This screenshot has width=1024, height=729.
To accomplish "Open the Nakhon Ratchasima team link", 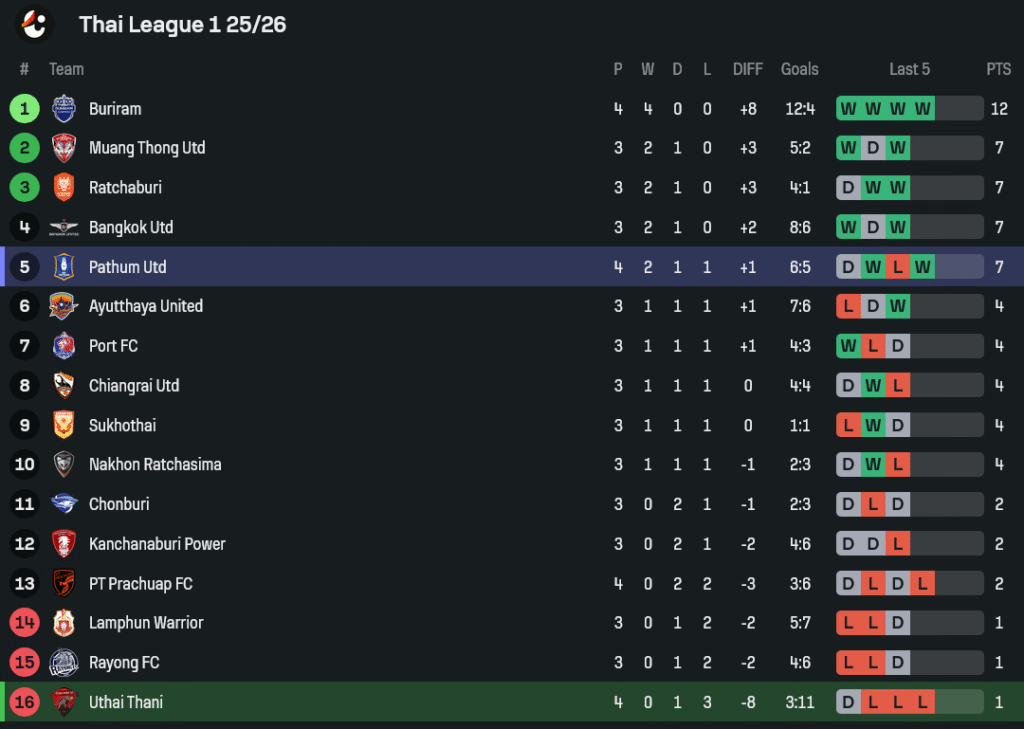I will tap(155, 464).
